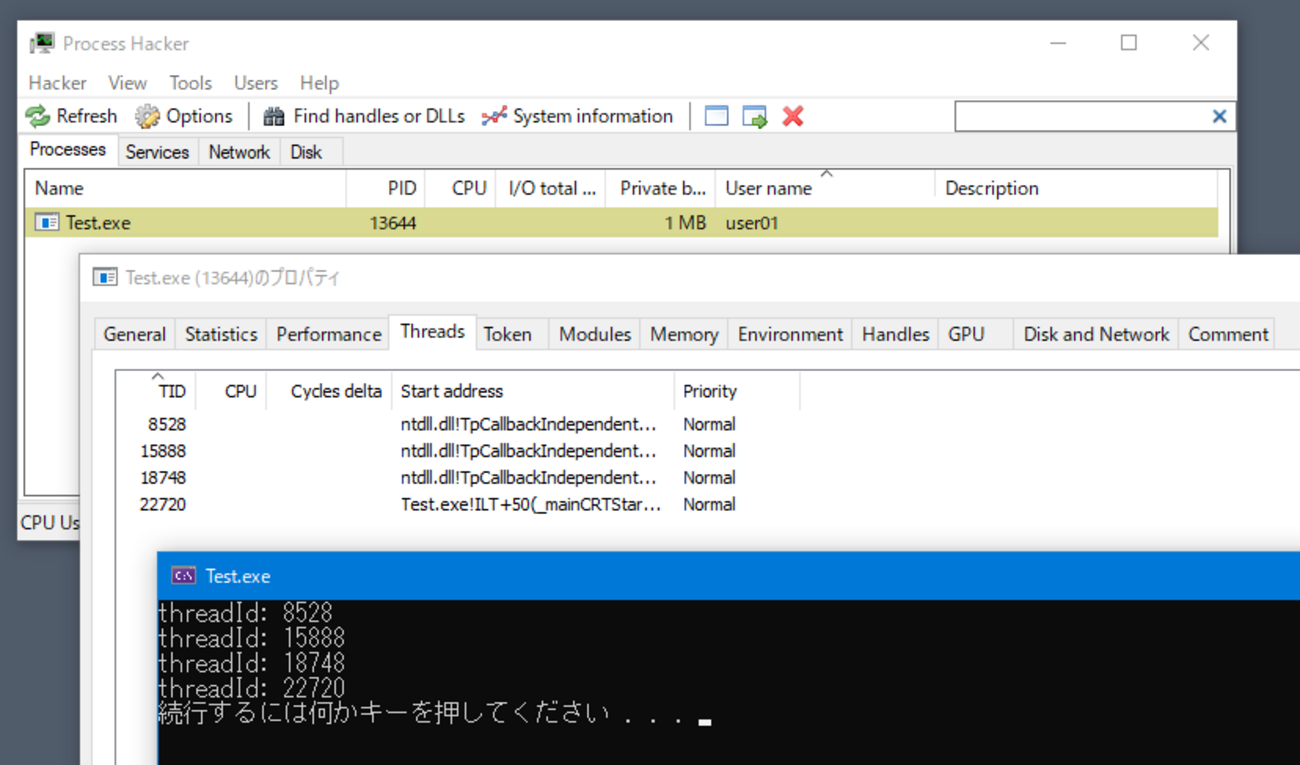The image size is (1300, 765).
Task: Open the General tab in properties
Action: [135, 334]
